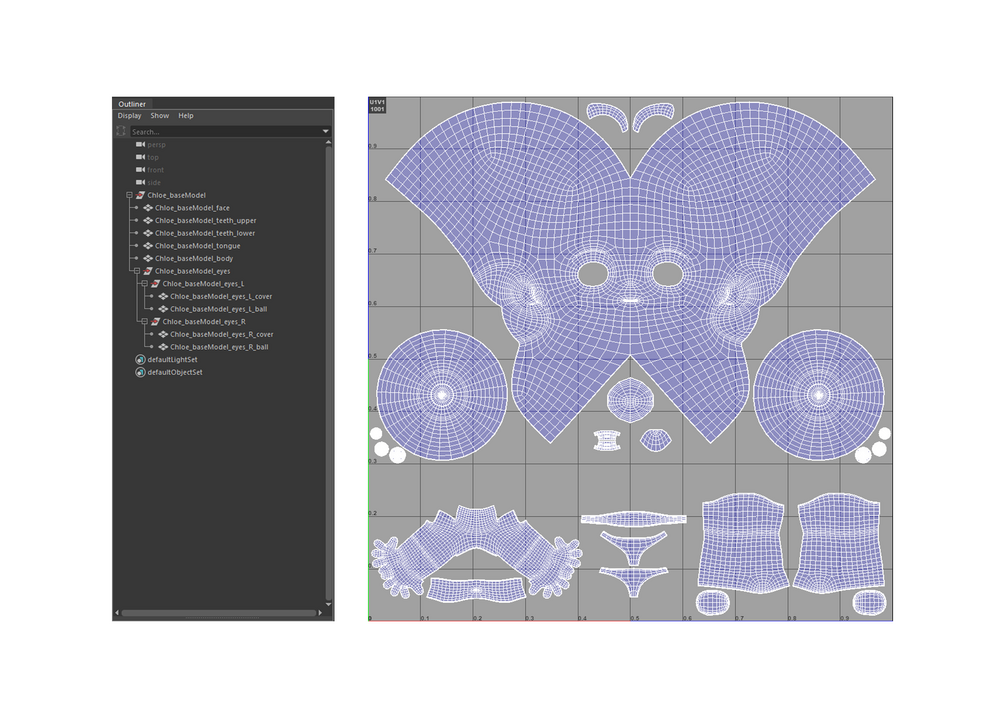Click the Outliner vertical scrollbar down arrow
This screenshot has width=1005, height=718.
point(328,604)
